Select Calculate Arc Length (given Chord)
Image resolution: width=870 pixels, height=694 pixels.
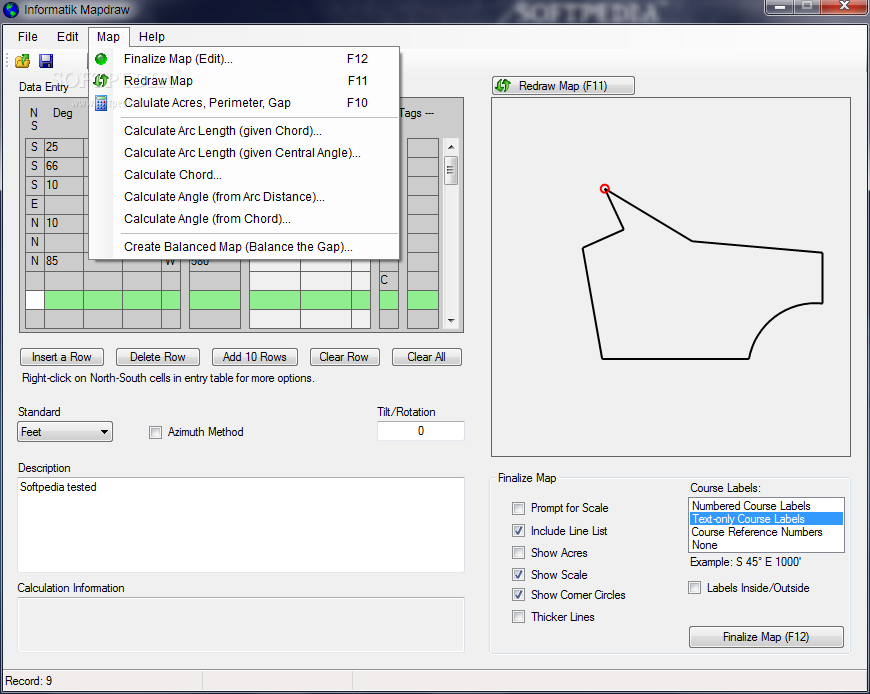pyautogui.click(x=244, y=131)
